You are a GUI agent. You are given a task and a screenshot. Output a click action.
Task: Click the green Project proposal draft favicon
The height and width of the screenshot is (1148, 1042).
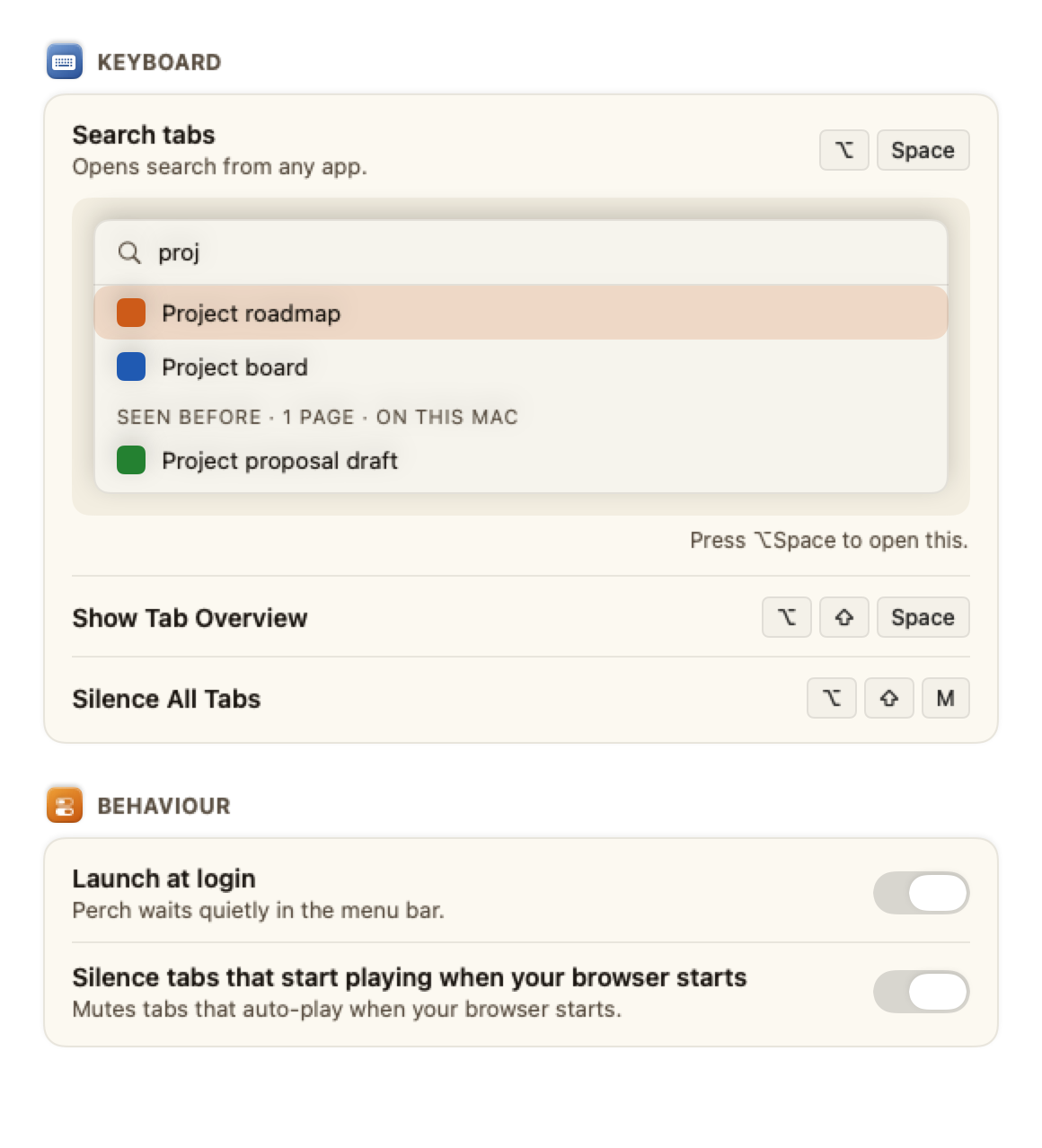(131, 460)
